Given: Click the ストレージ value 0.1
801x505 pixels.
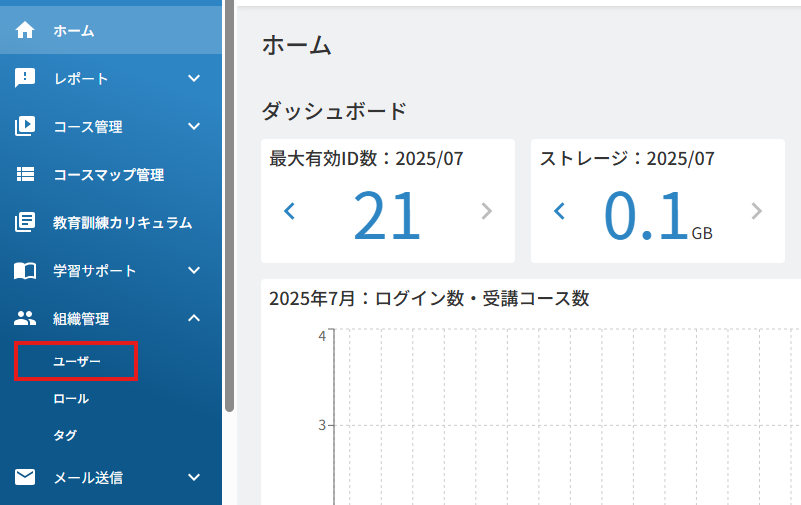Looking at the screenshot, I should tap(646, 215).
